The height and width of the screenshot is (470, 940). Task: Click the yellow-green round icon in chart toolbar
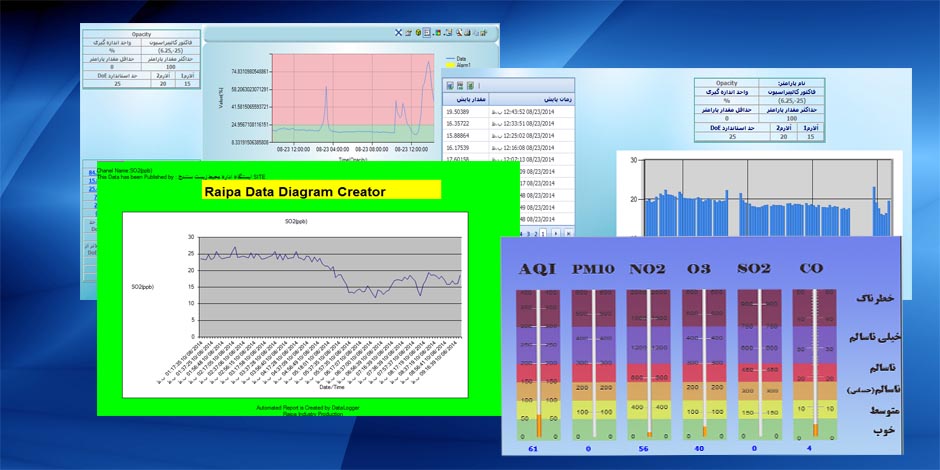(418, 32)
